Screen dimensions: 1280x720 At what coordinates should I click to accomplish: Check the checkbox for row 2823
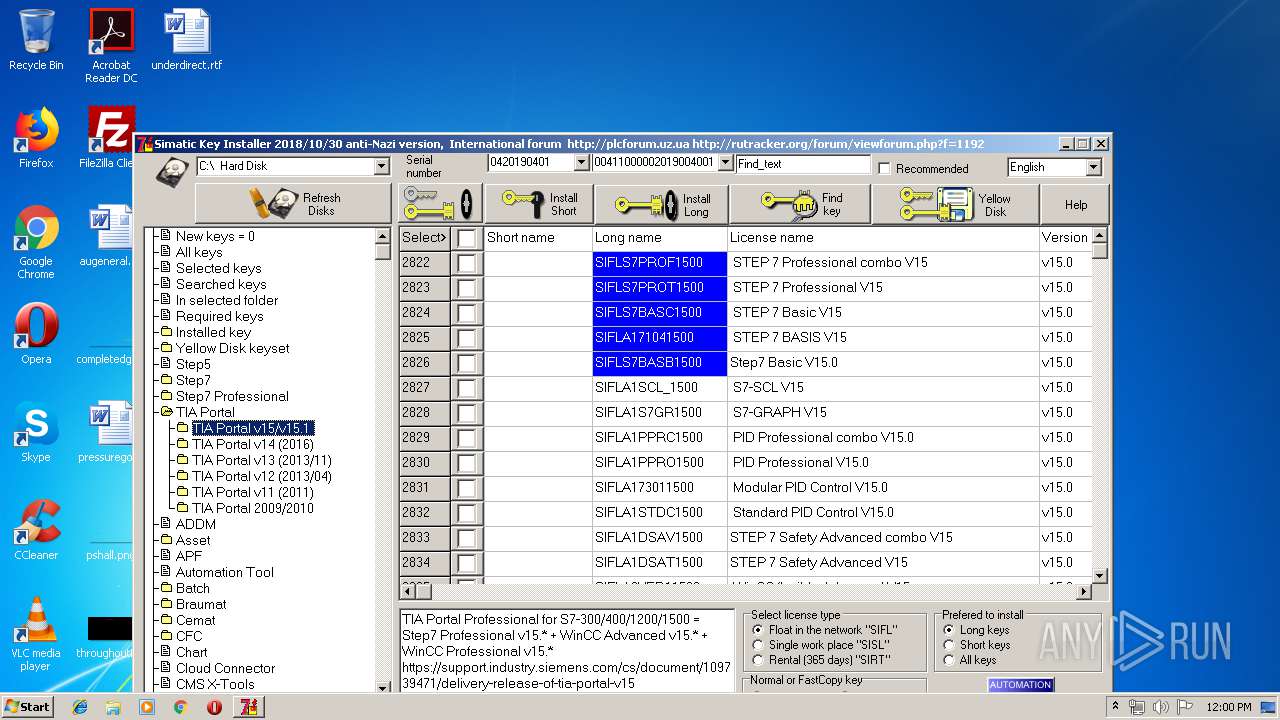(466, 288)
